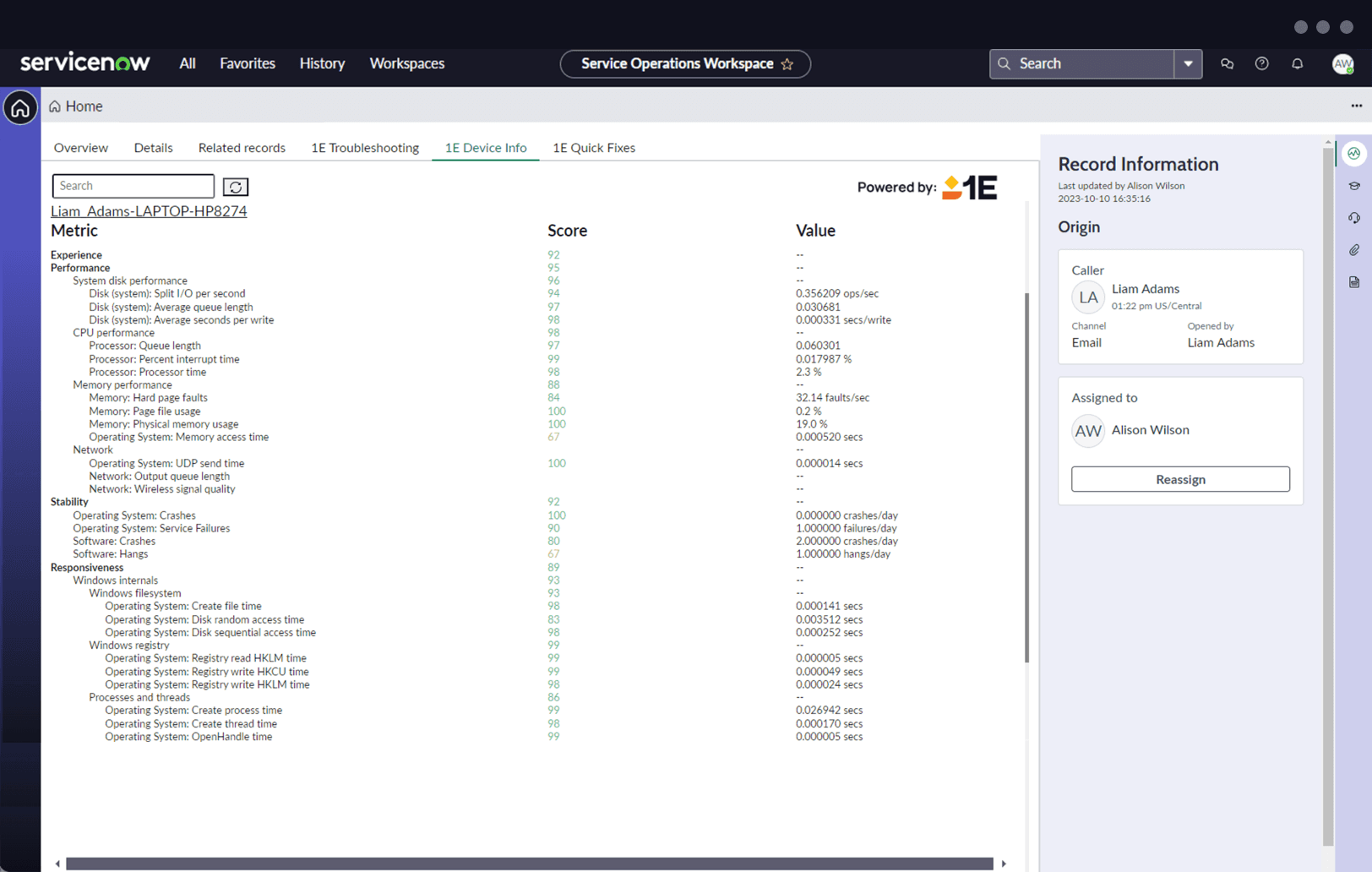Viewport: 1372px width, 872px height.
Task: Open the search options dropdown arrow
Action: 1188,63
